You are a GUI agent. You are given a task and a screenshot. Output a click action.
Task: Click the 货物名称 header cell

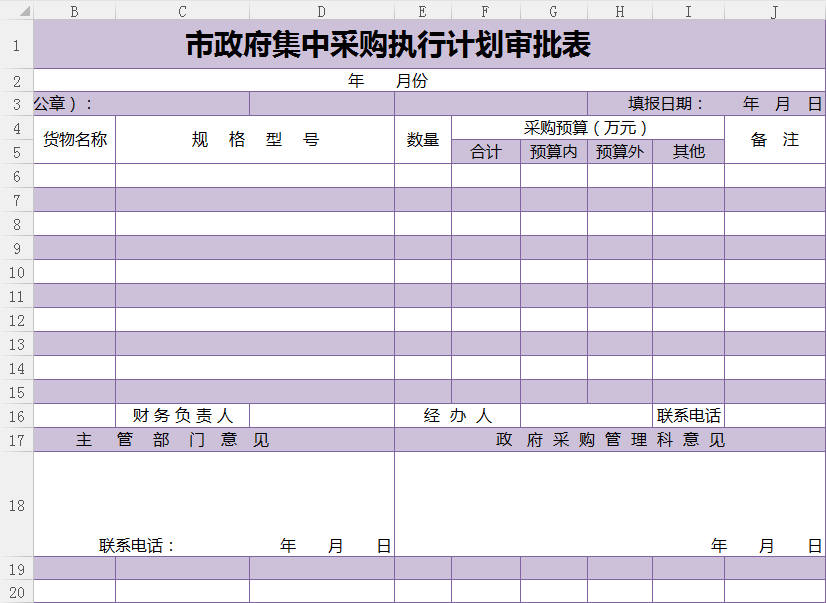75,140
